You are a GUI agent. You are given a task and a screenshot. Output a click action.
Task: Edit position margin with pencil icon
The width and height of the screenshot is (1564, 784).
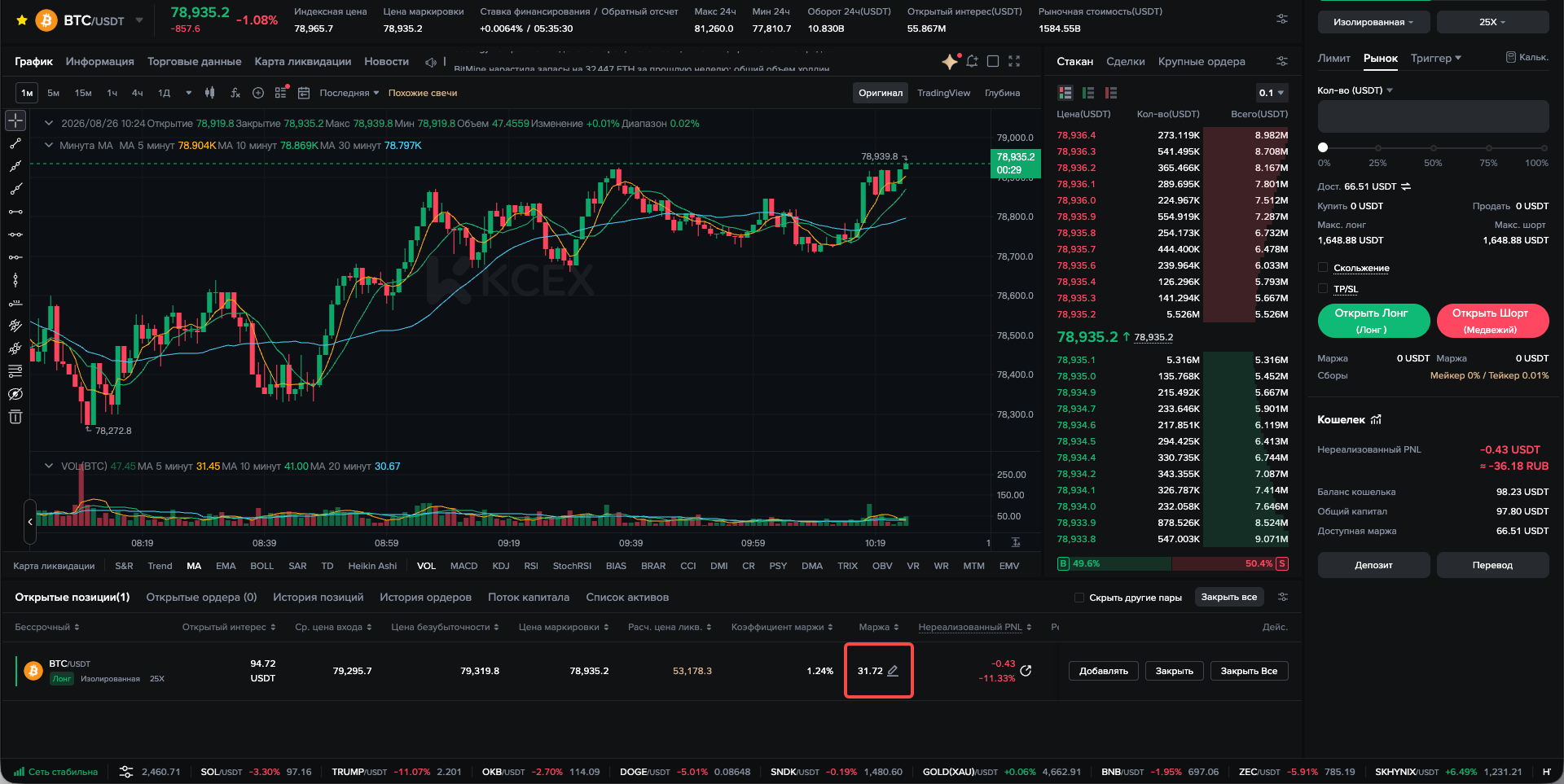click(x=893, y=671)
